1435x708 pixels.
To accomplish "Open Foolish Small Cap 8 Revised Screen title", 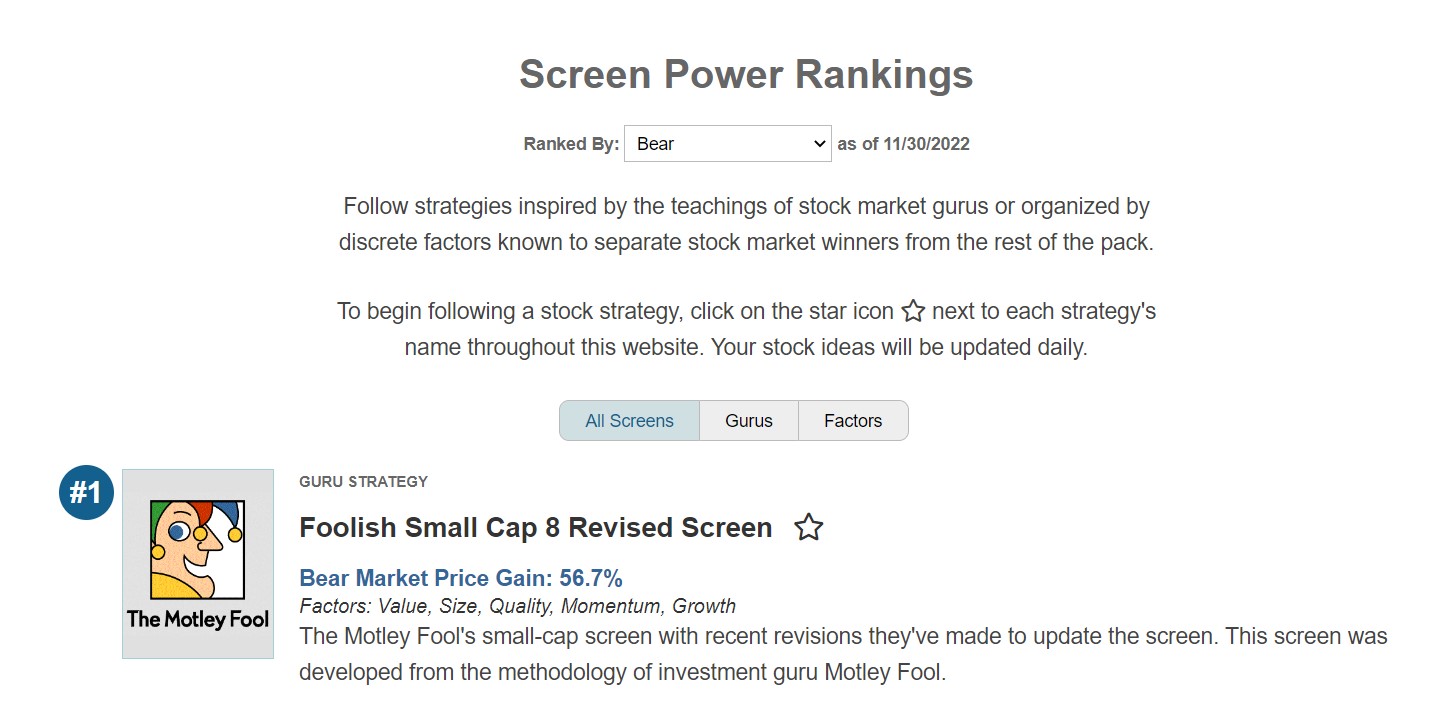I will point(536,527).
